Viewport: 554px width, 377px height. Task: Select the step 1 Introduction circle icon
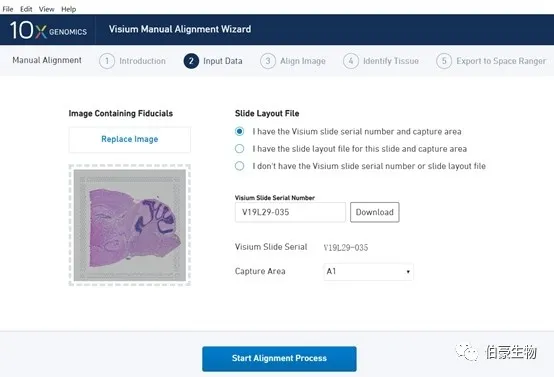pos(107,61)
